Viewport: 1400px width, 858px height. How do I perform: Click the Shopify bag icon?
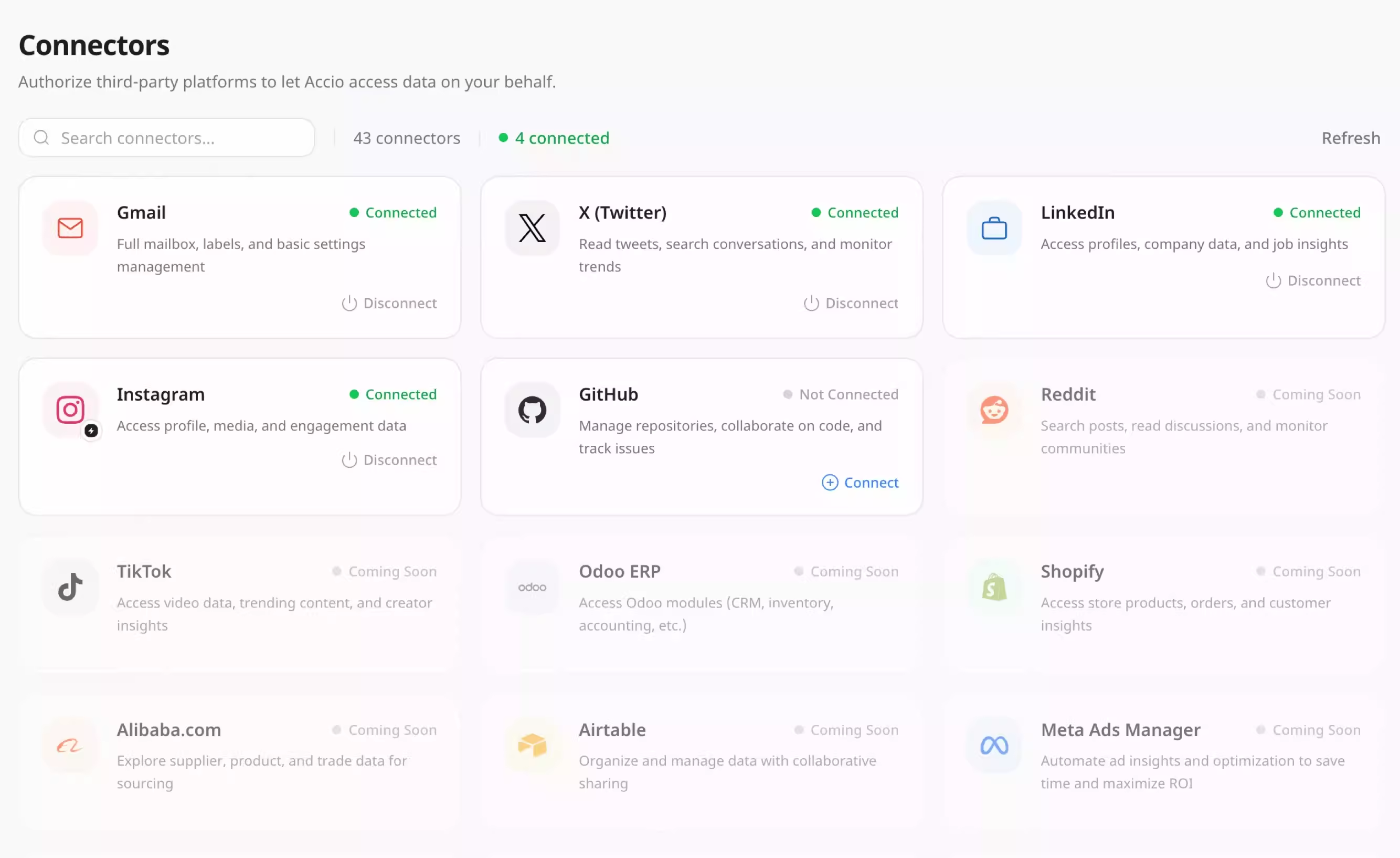click(x=994, y=587)
